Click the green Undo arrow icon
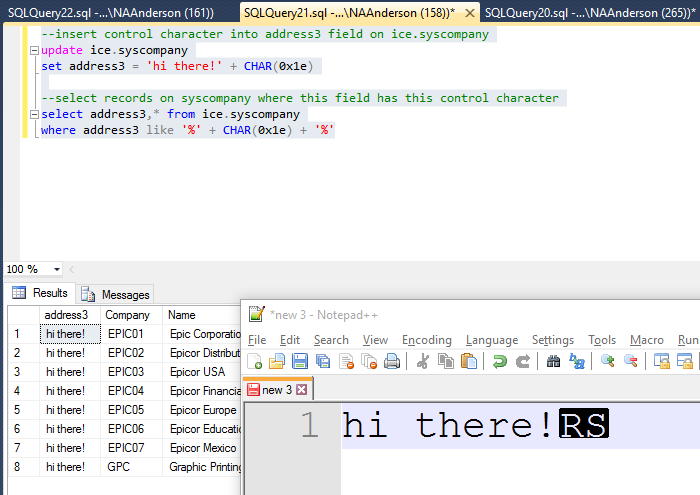Viewport: 700px width, 495px height. coord(499,362)
